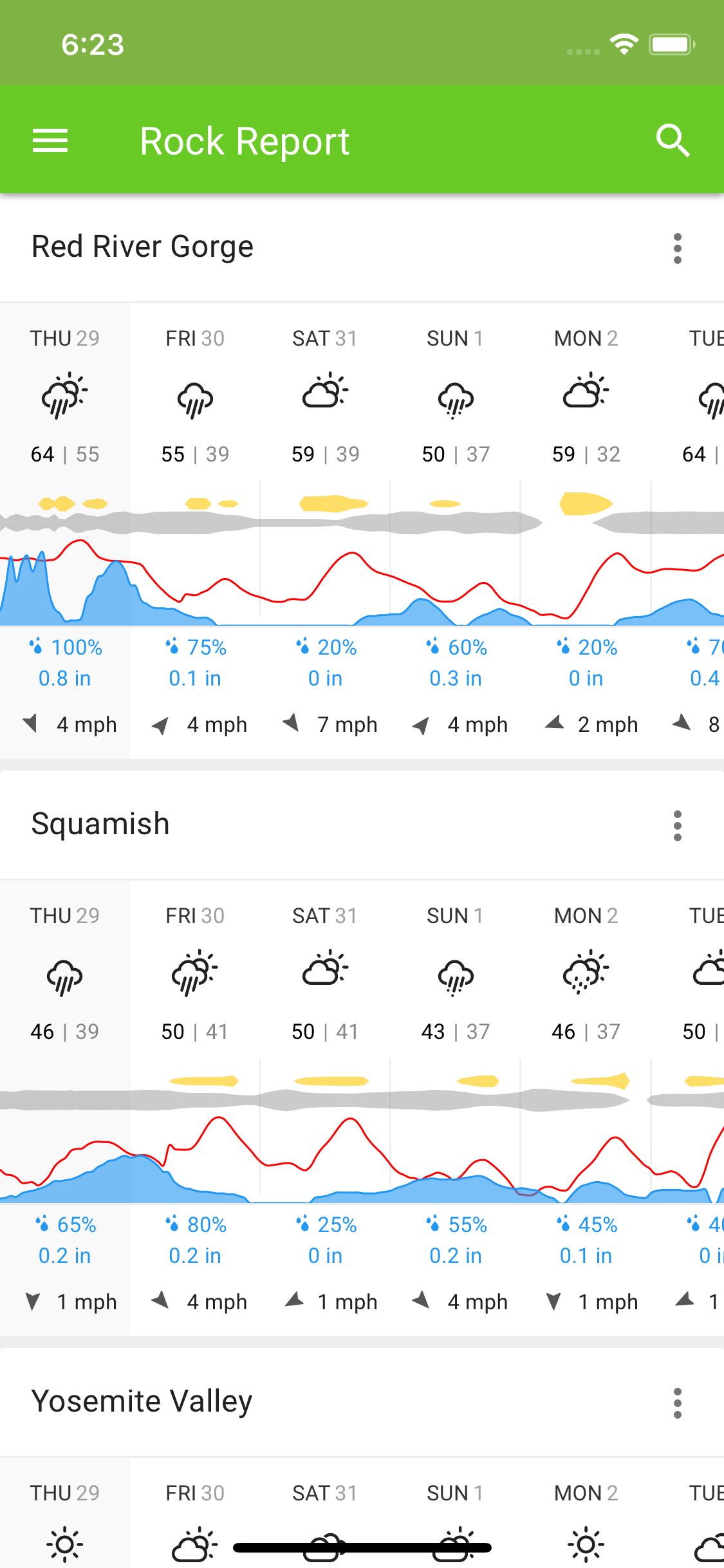The image size is (724, 1568).
Task: Tap Red River Gorge Thursday rain icon
Action: (x=64, y=395)
